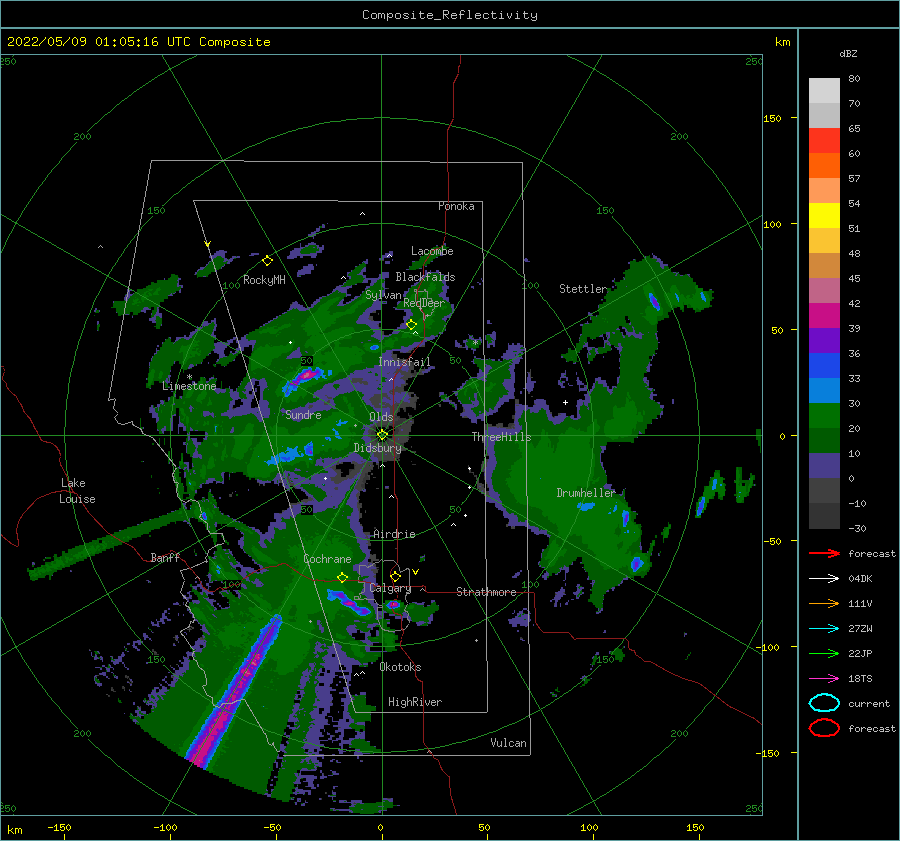
Task: Select the yellow diamond marker above Calgary
Action: [395, 576]
